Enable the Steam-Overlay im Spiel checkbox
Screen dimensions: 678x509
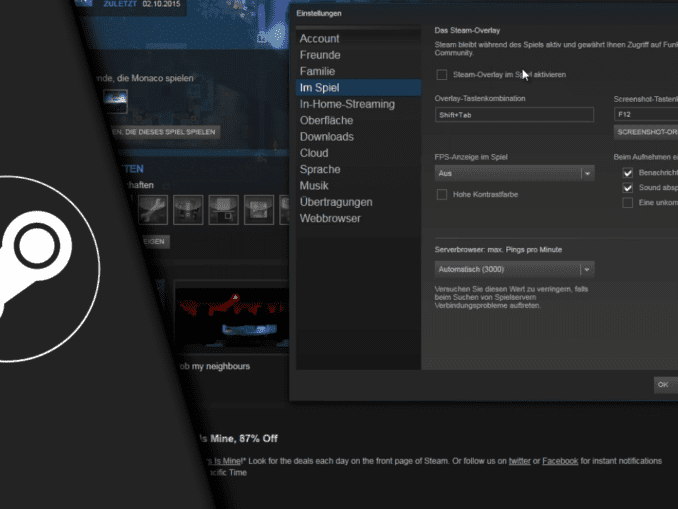442,75
